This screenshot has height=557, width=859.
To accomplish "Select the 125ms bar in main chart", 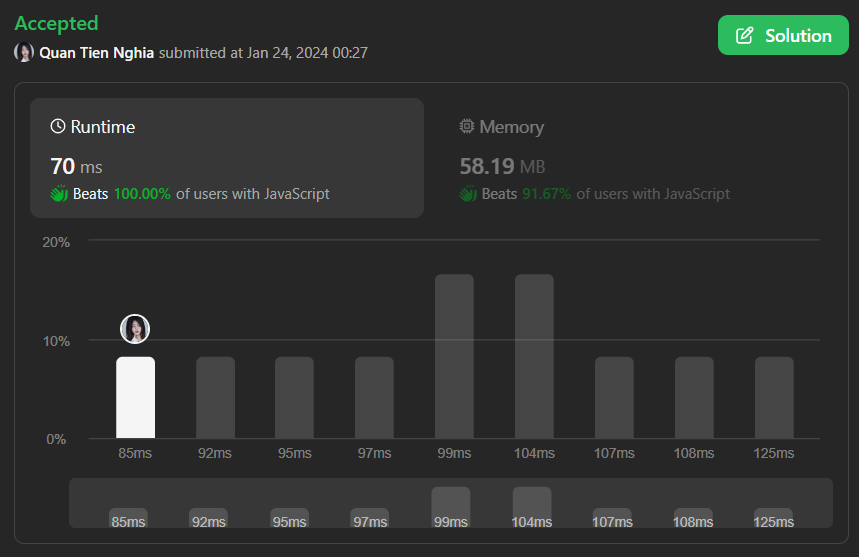I will coord(774,397).
